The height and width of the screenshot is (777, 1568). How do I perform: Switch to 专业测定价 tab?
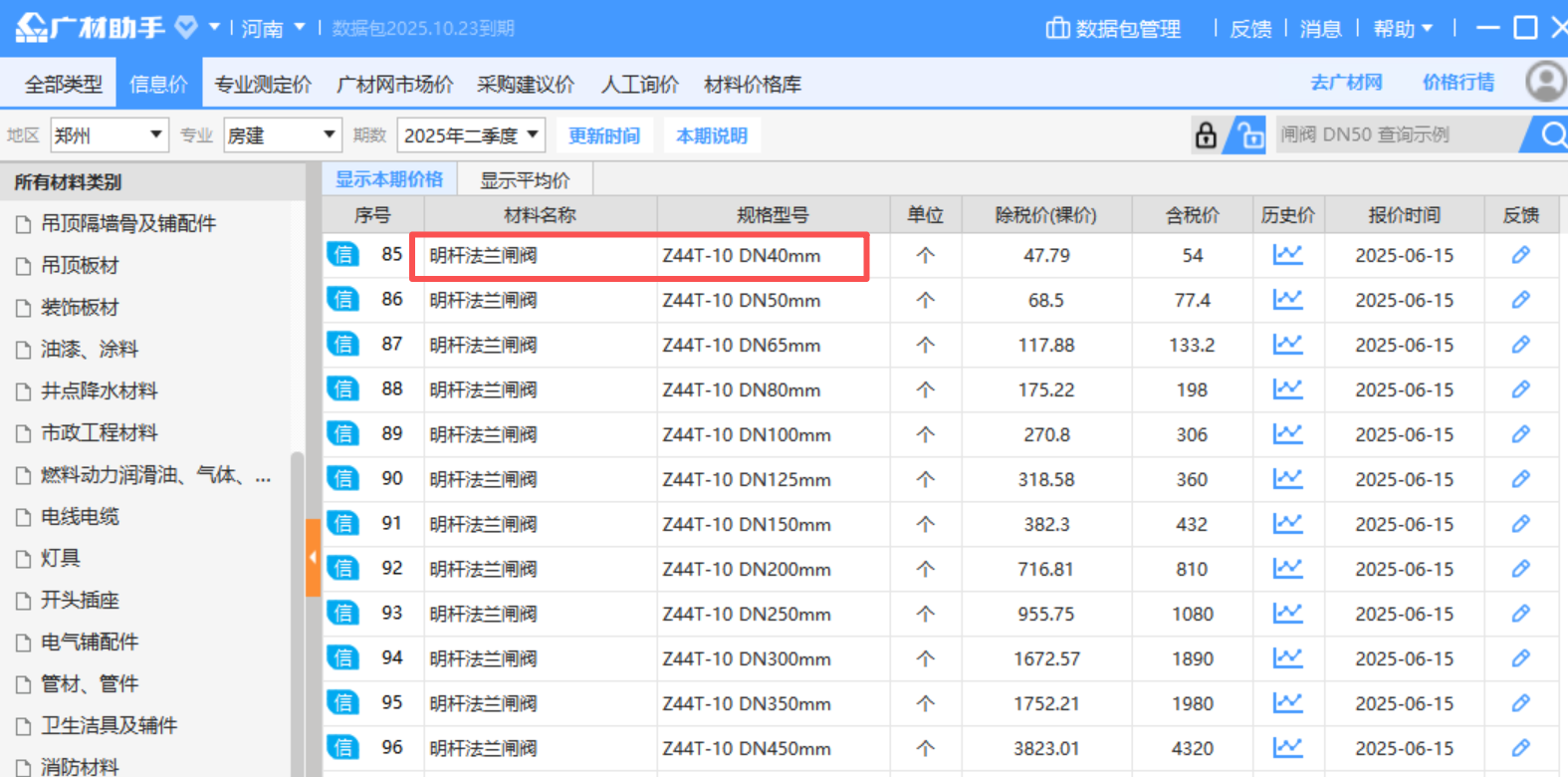263,85
